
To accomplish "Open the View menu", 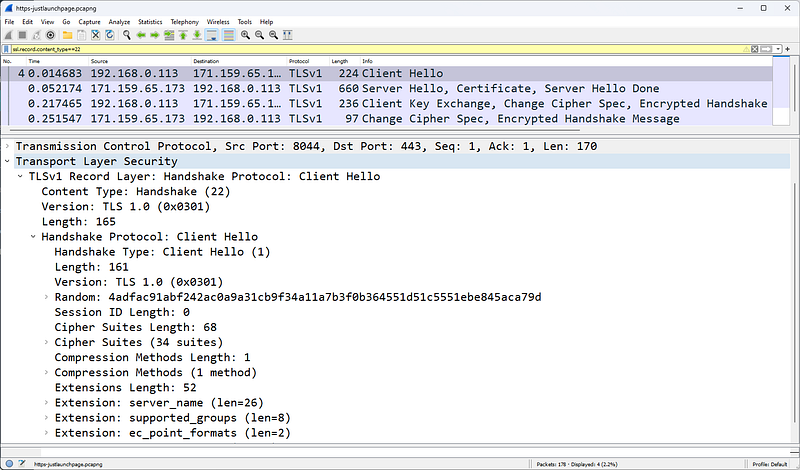I will pos(47,22).
